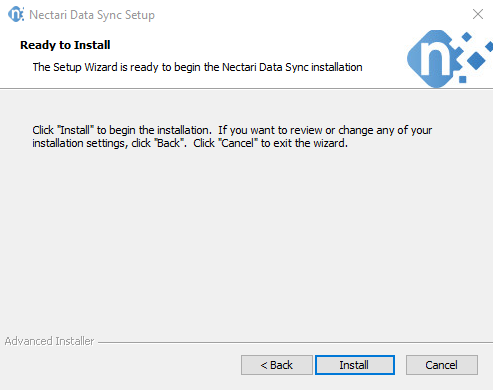
Task: Click the small diamond atop the Nectari logo
Action: tap(467, 37)
